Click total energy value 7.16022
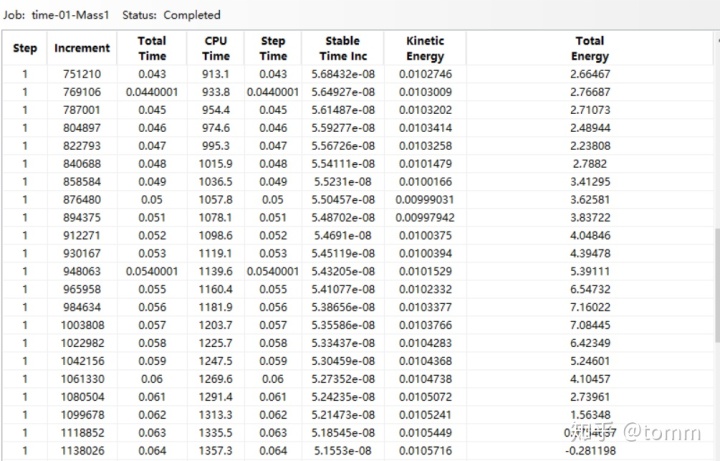The width and height of the screenshot is (720, 461). [590, 307]
